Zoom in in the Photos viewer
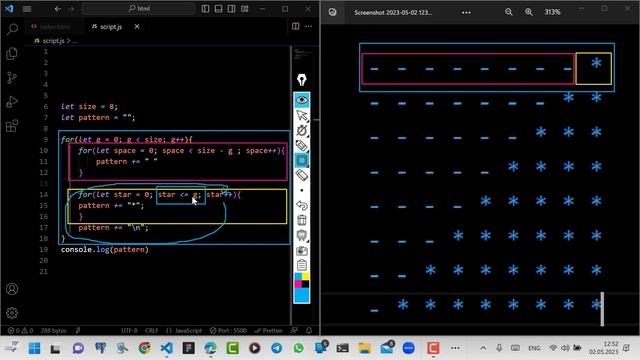Image resolution: width=640 pixels, height=360 pixels. point(529,12)
